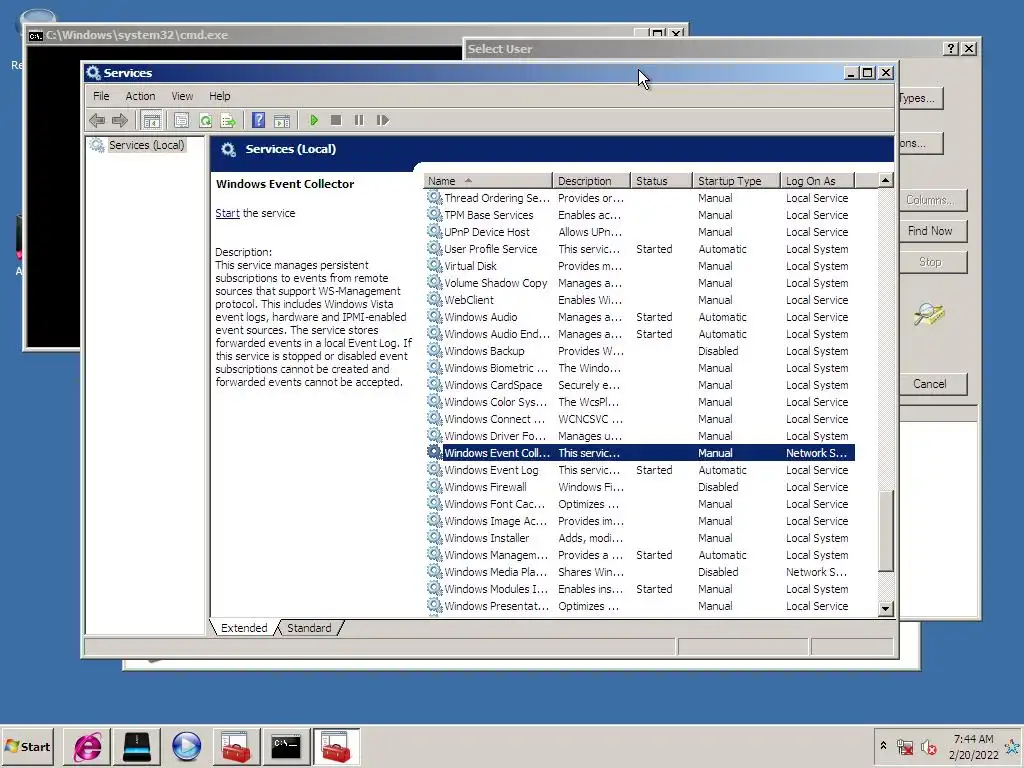Switch to the Standard tab
The width and height of the screenshot is (1024, 768).
pyautogui.click(x=309, y=628)
